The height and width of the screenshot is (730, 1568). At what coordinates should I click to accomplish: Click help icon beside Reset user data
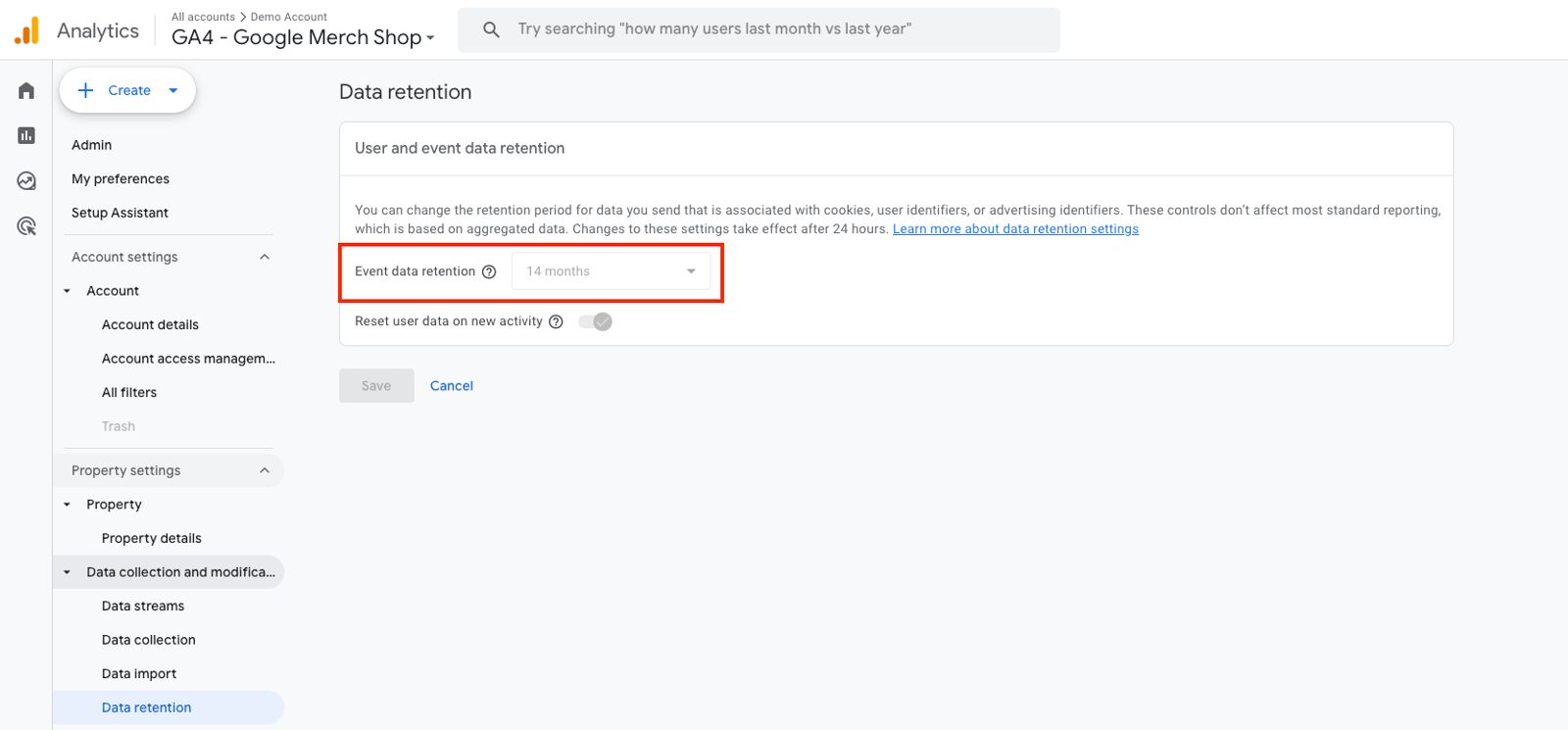coord(556,321)
